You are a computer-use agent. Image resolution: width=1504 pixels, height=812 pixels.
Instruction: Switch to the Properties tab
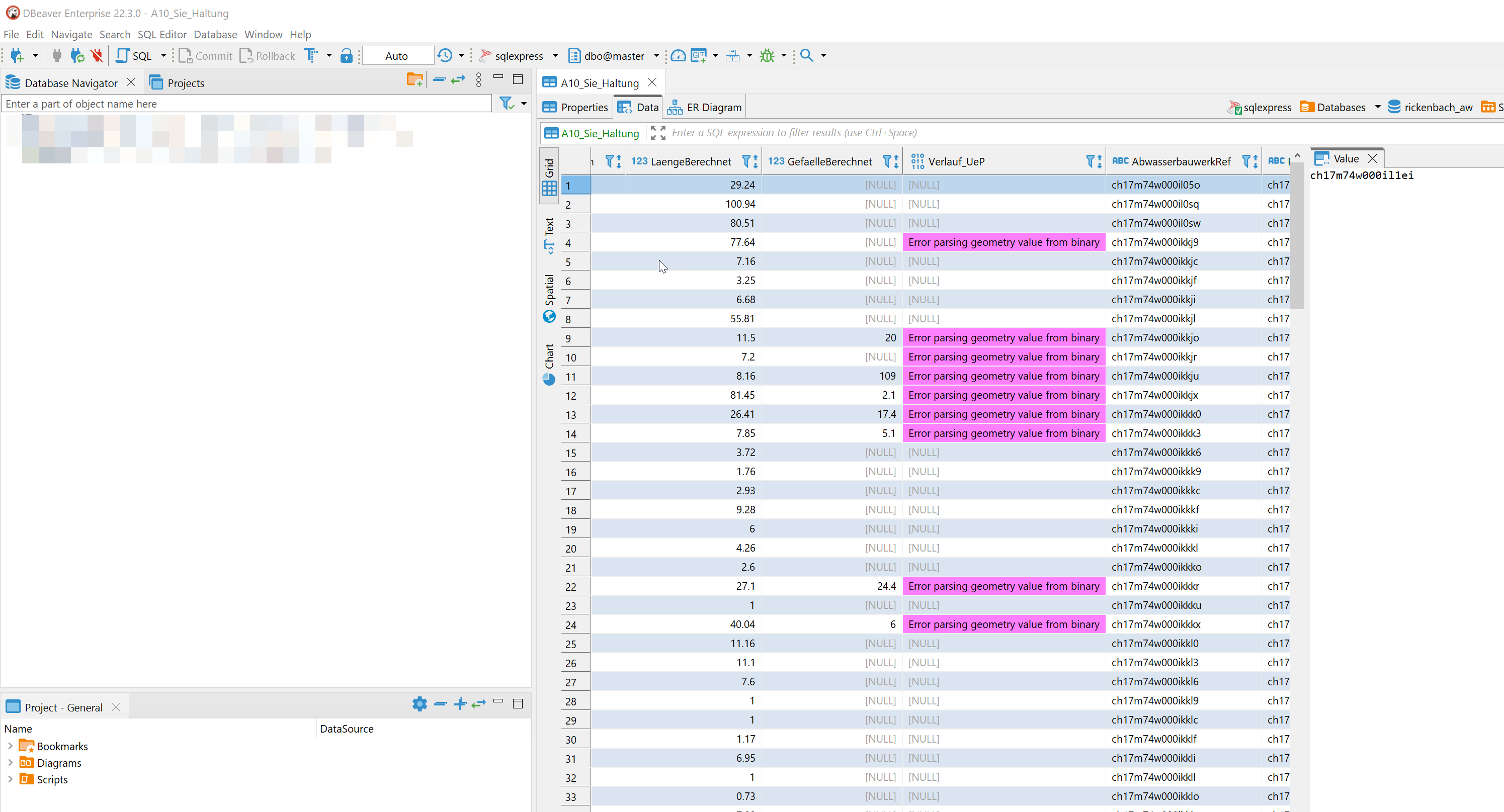click(x=575, y=107)
